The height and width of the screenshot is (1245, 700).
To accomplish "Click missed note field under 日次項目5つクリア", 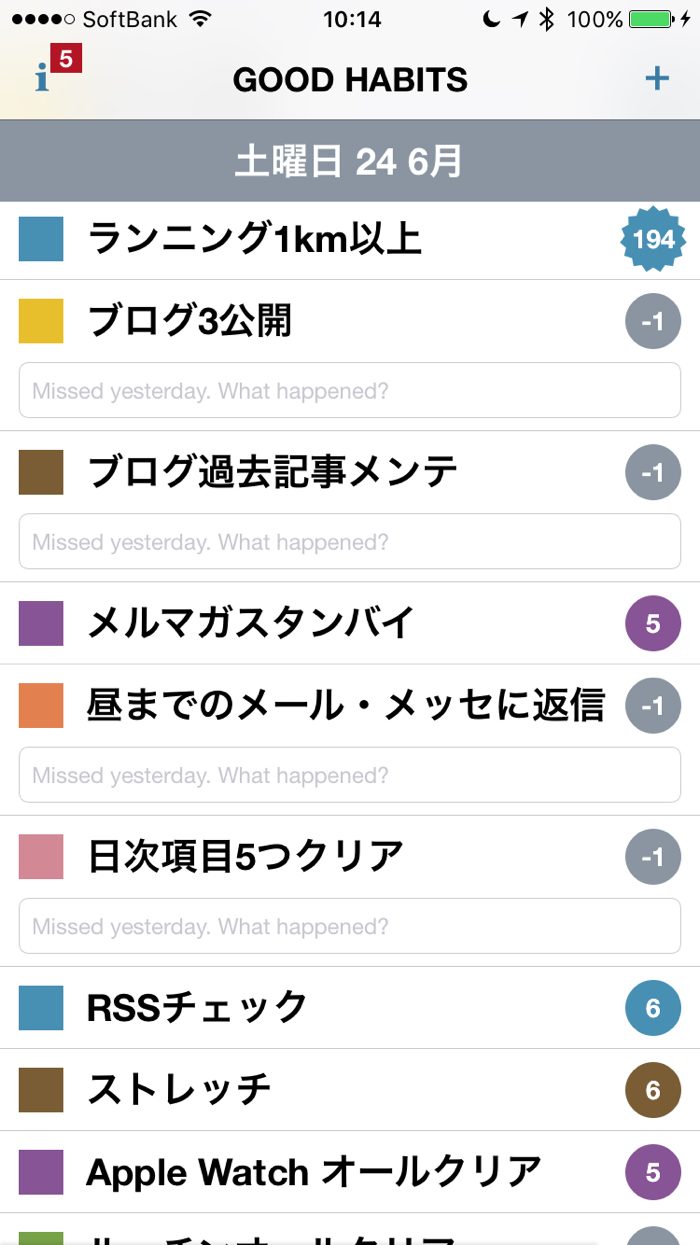I will click(x=350, y=927).
